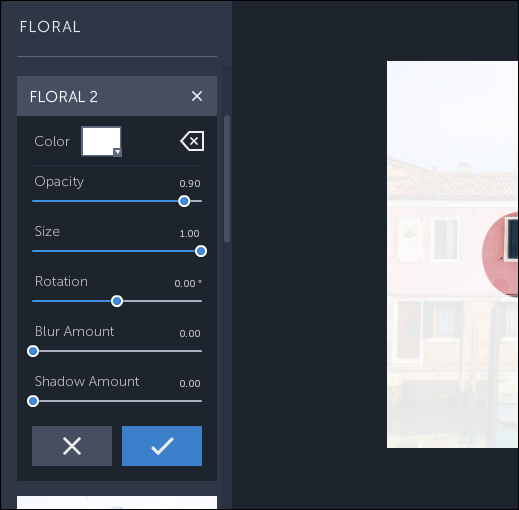Click the FLORAL section heading
The image size is (519, 510).
point(50,27)
